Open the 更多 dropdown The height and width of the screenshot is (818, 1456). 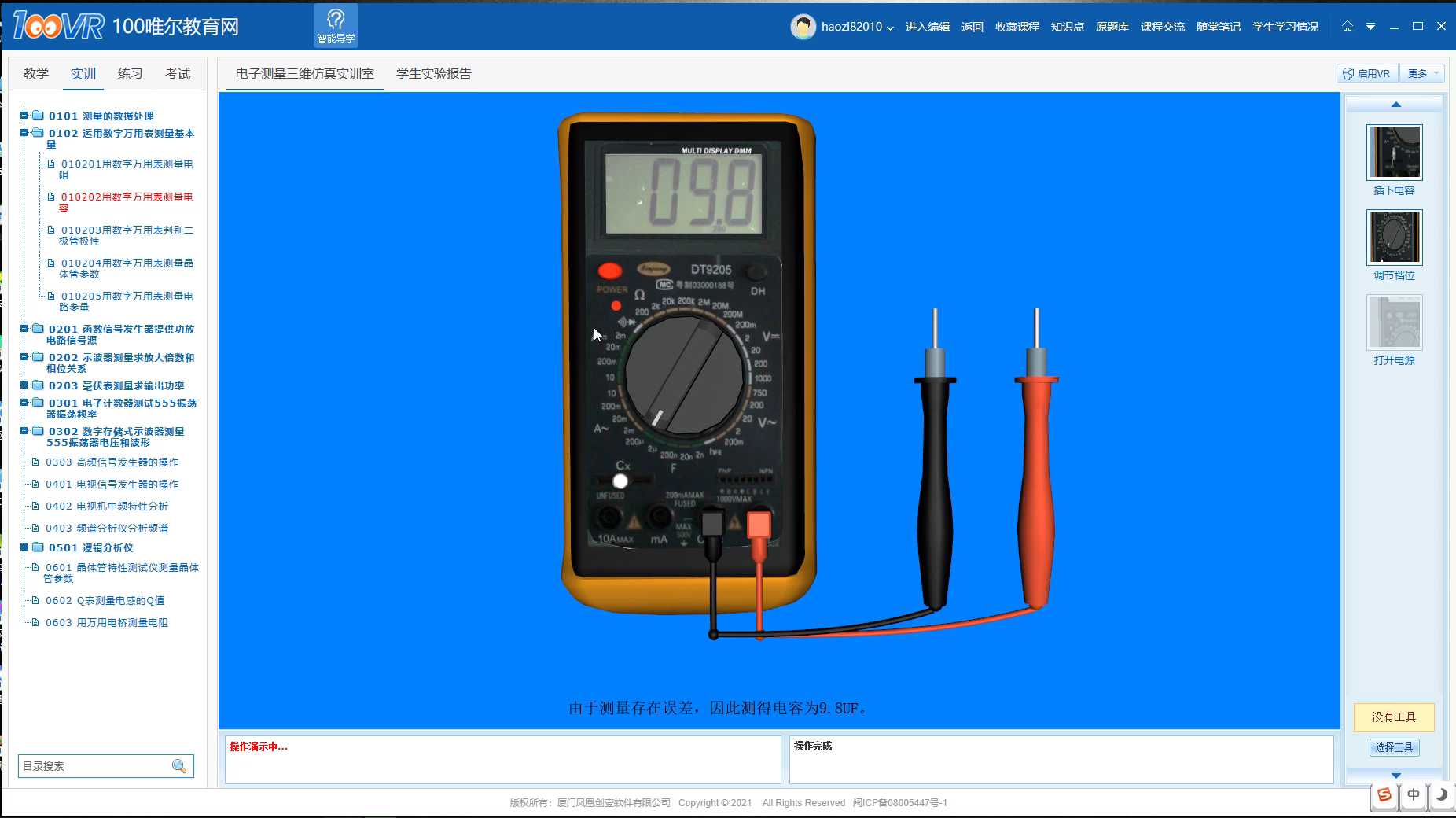1423,73
